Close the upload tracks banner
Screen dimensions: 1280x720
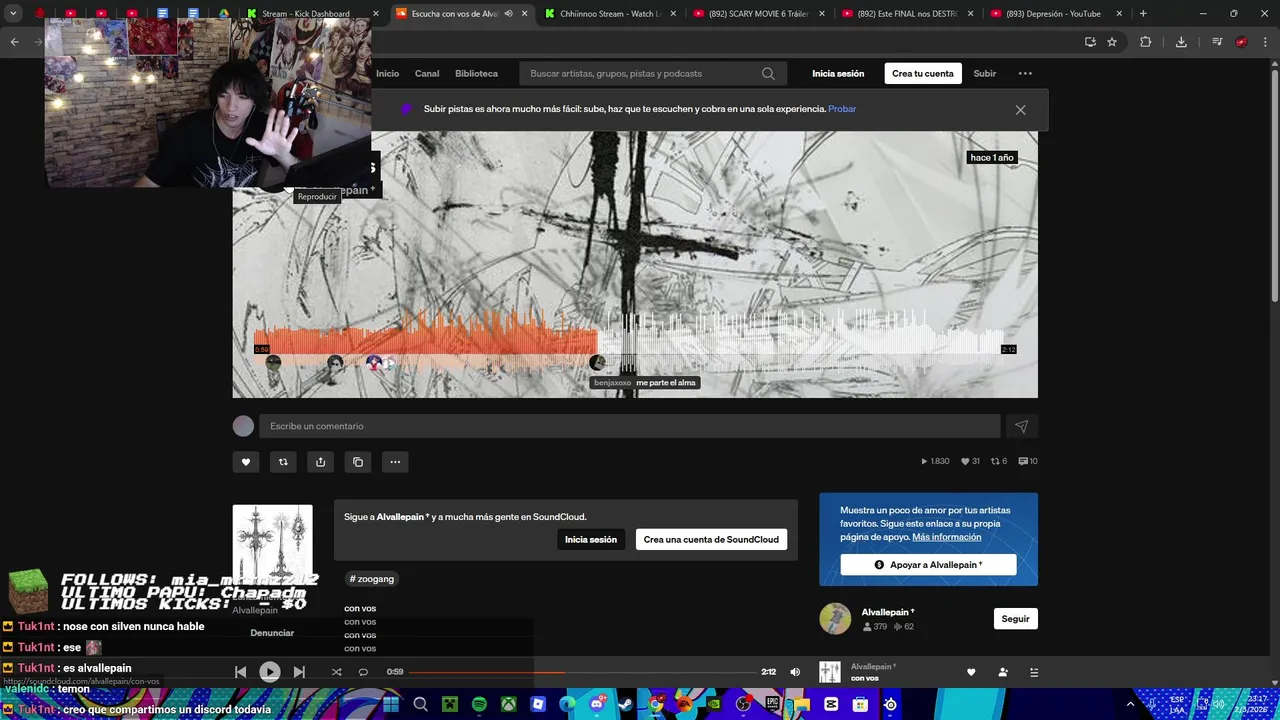pos(1020,110)
